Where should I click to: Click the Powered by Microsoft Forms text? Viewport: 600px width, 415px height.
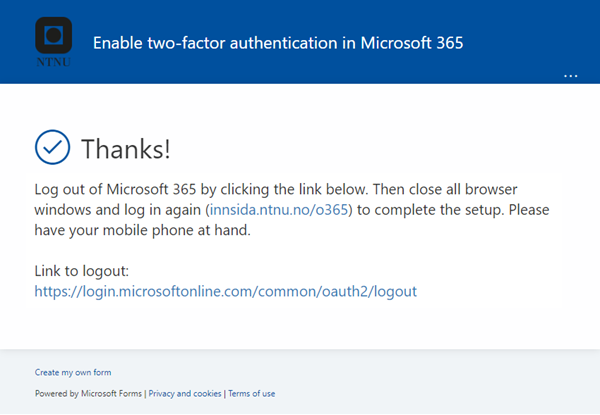coord(88,394)
